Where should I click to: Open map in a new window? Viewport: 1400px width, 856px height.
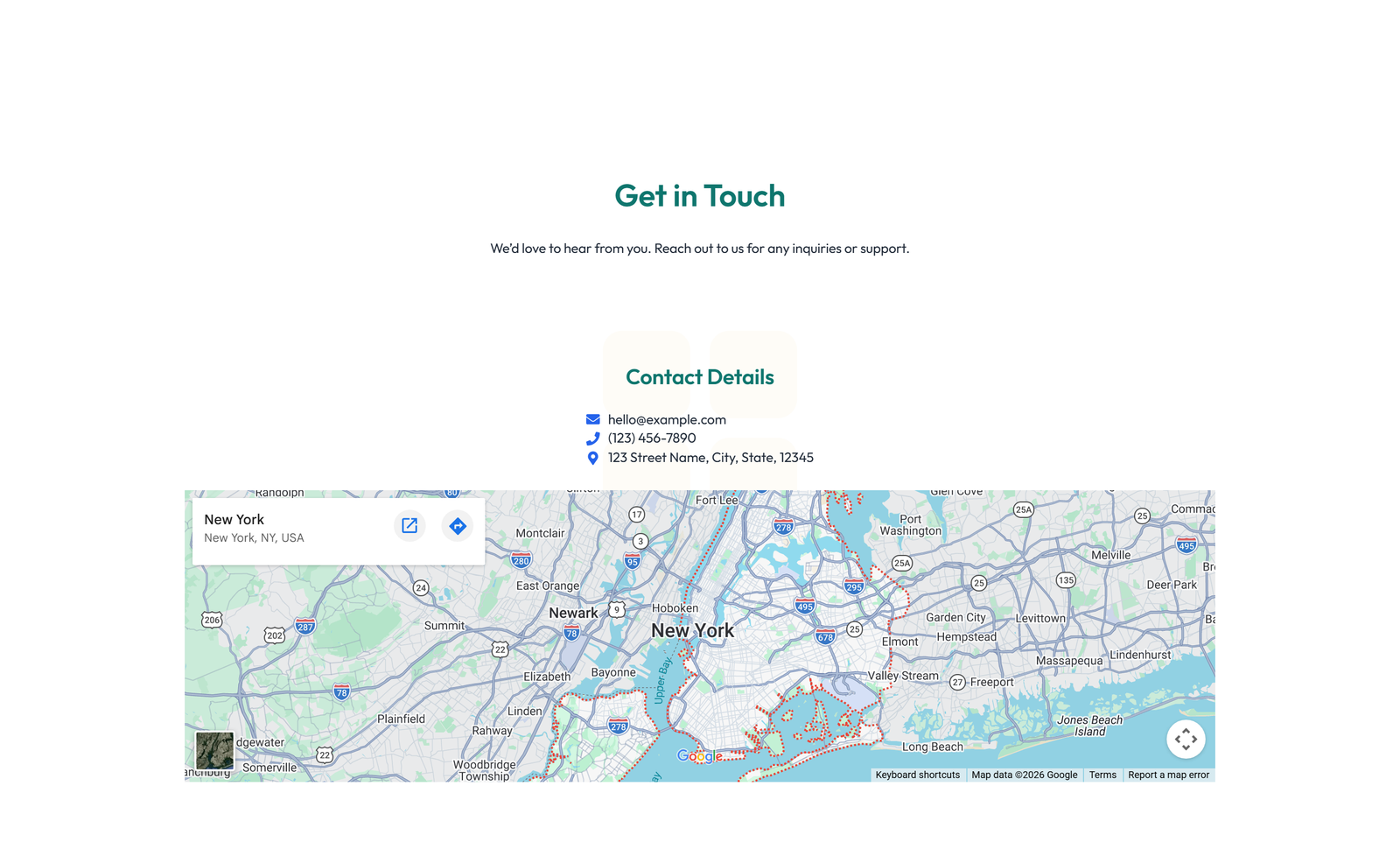pos(409,525)
